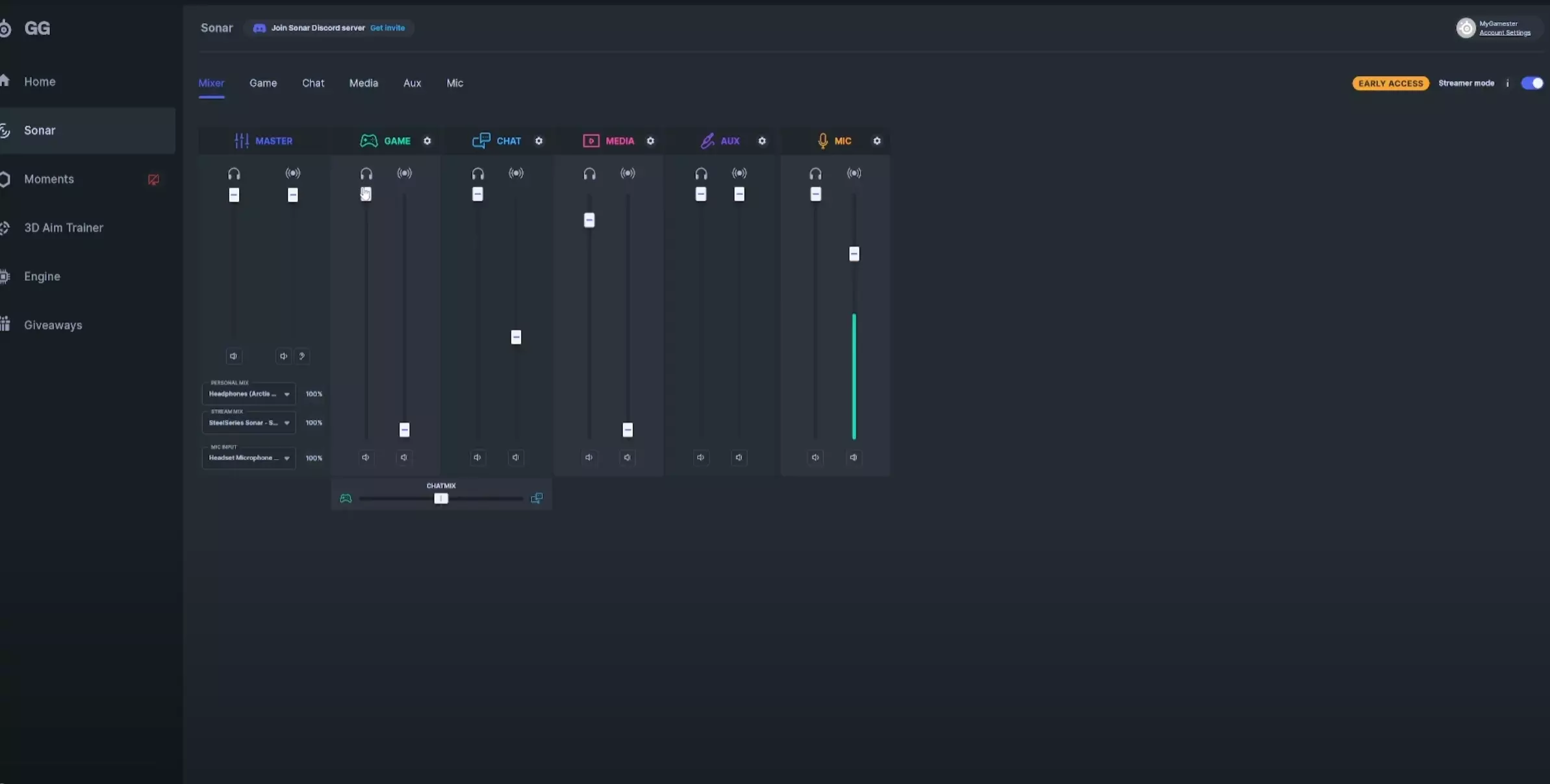The width and height of the screenshot is (1550, 784).
Task: Open the Stream Mix SteelSeries Sonar dropdown
Action: 249,423
